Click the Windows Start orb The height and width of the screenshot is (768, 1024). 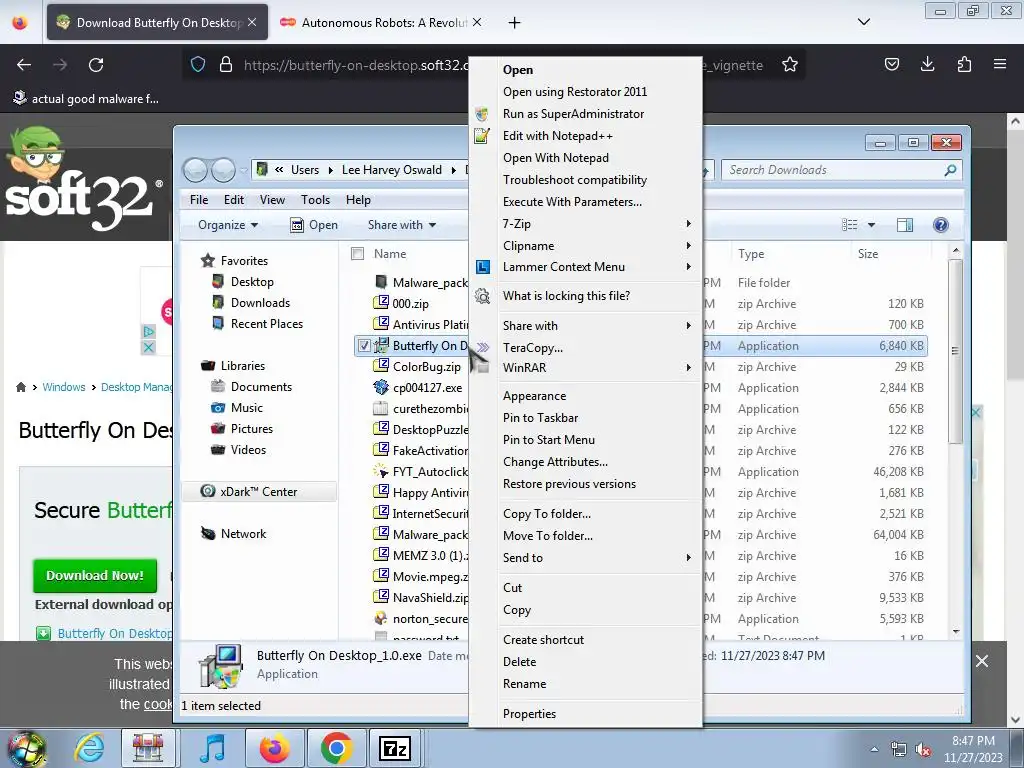pyautogui.click(x=26, y=748)
